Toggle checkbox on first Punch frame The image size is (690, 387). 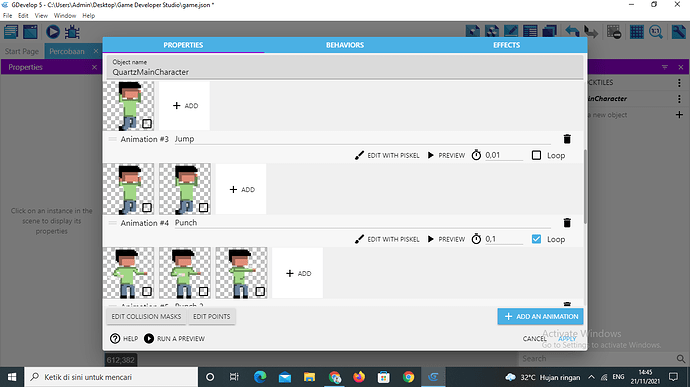pyautogui.click(x=147, y=291)
